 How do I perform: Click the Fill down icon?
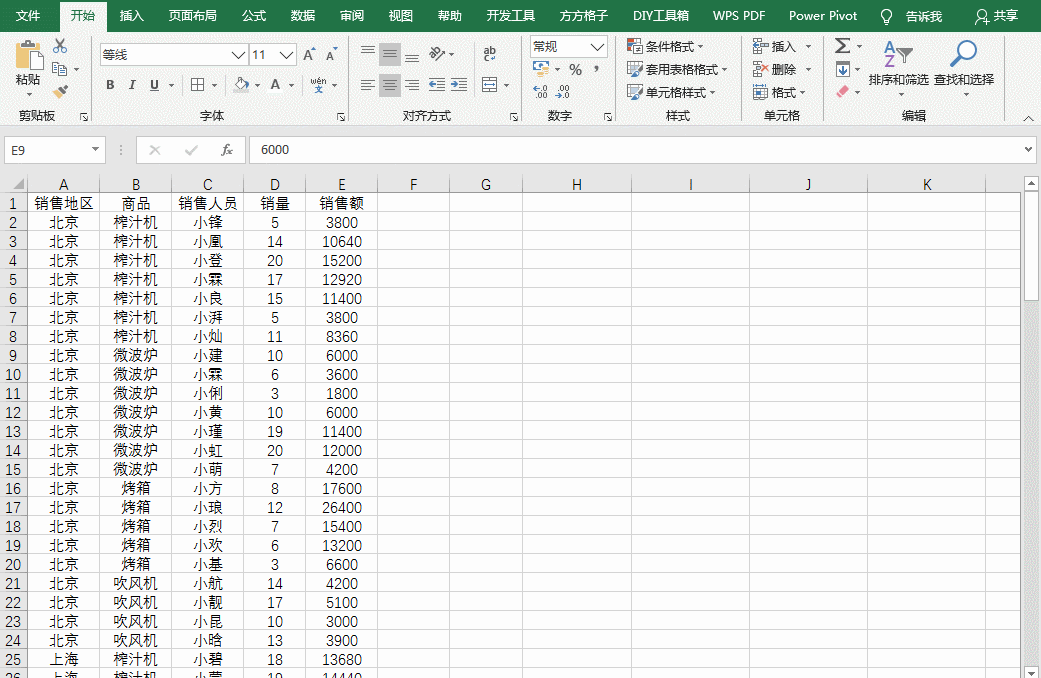tap(842, 69)
